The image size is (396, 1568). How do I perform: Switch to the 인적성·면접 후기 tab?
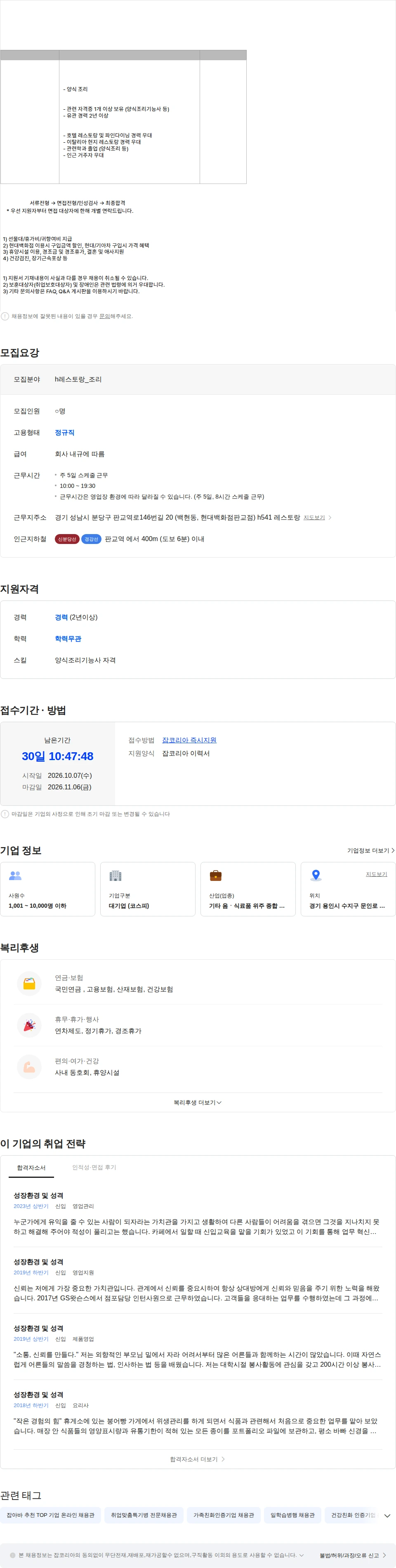tap(94, 1168)
